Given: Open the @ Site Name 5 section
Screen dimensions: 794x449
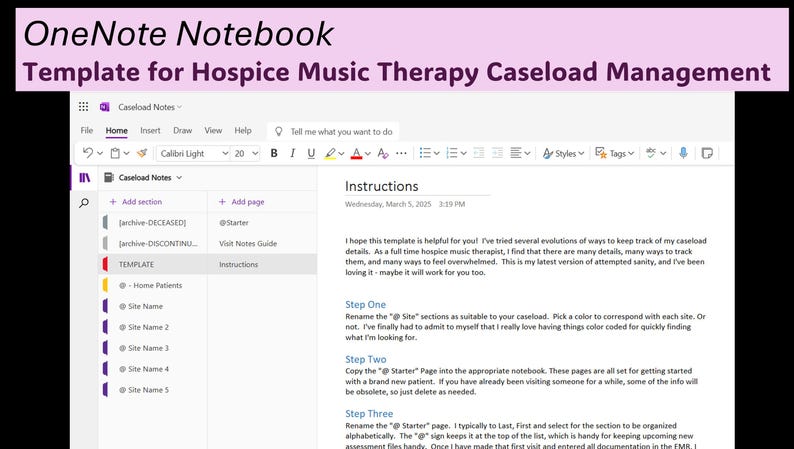Looking at the screenshot, I should point(153,390).
